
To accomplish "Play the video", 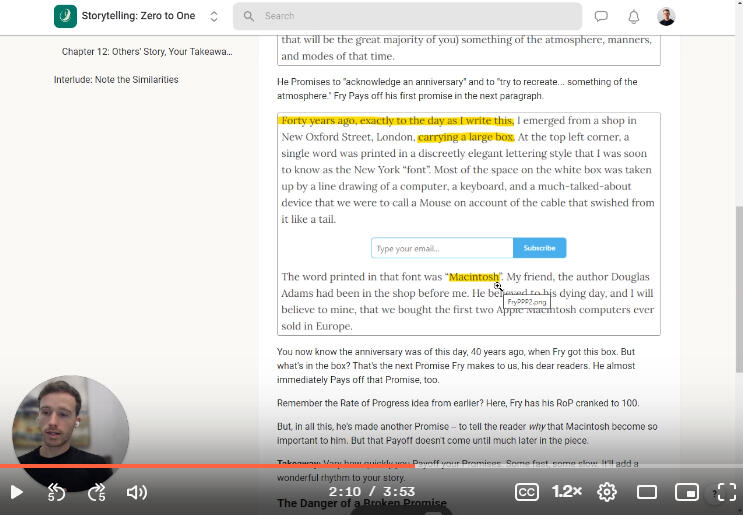I will 16,492.
